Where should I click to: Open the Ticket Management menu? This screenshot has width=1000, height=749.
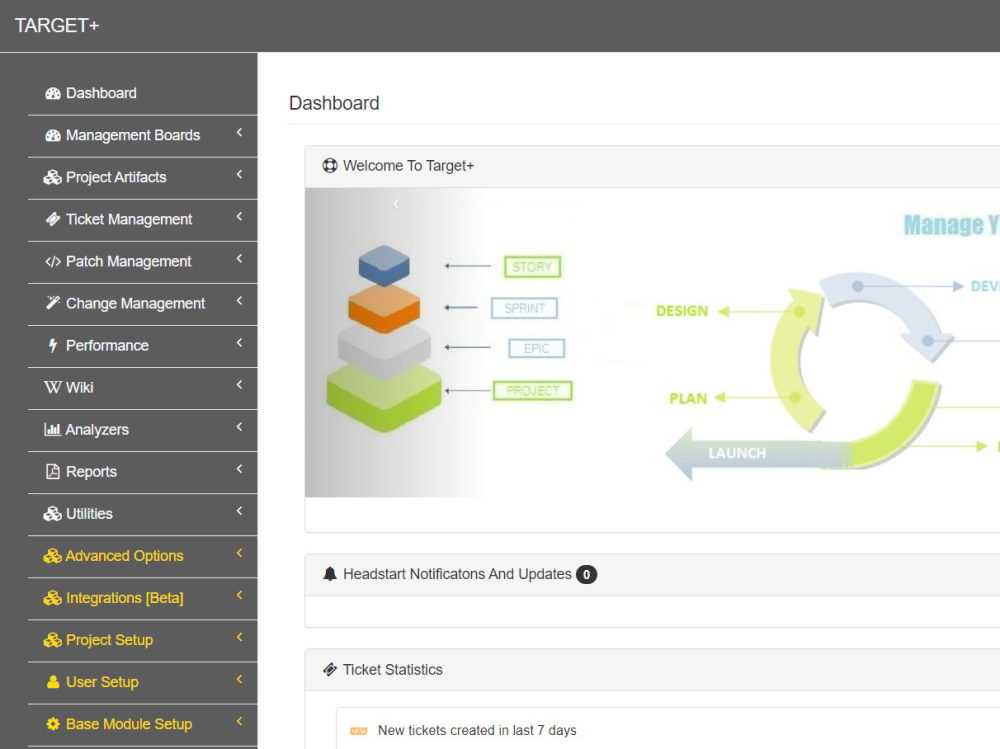point(143,219)
